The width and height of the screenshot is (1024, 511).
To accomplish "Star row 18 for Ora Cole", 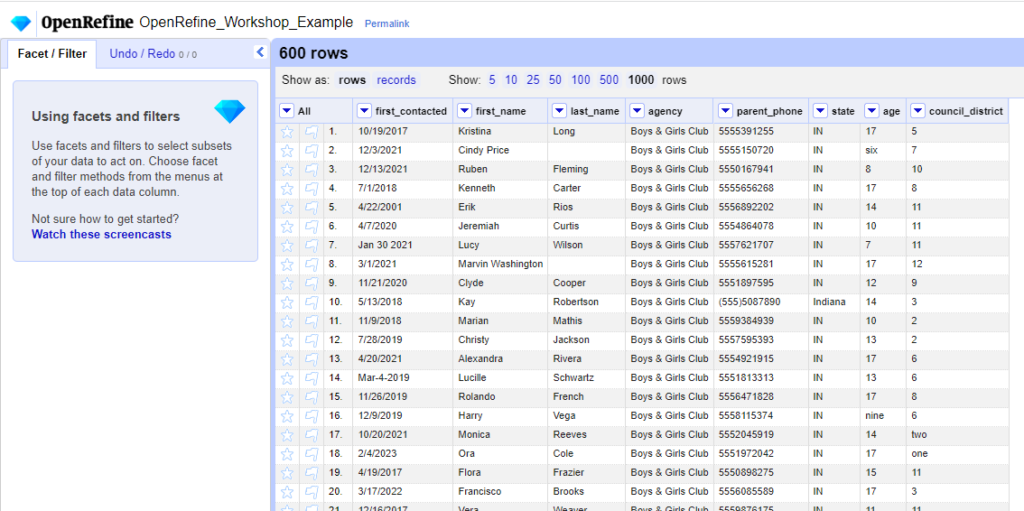I will click(287, 454).
